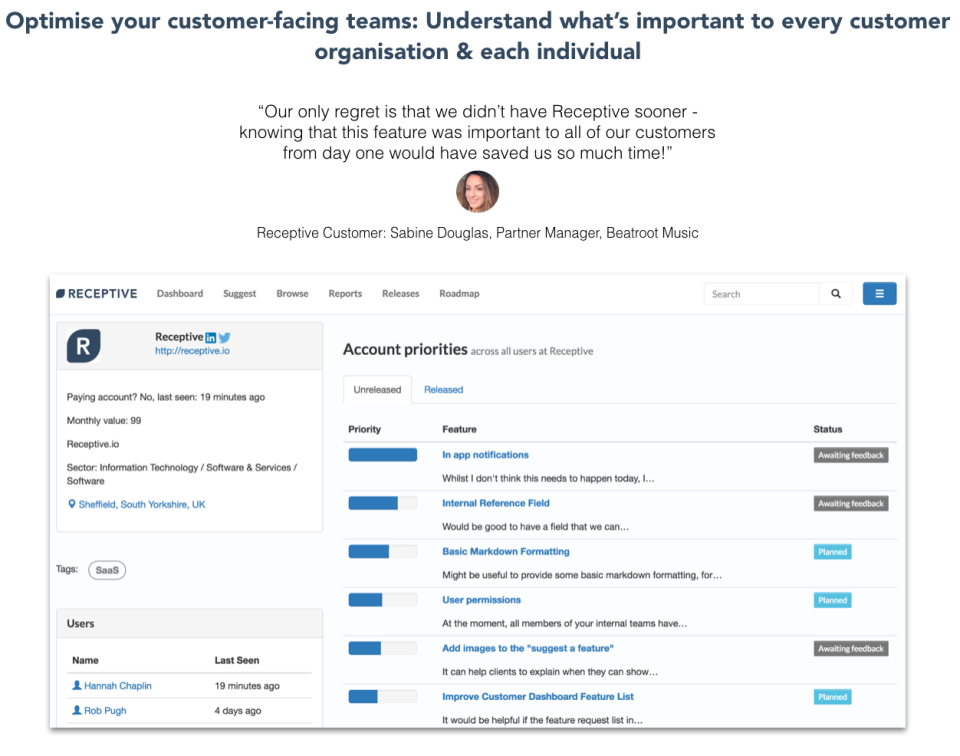This screenshot has height=756, width=960.
Task: Click Planned badge for Improve Customer Dashboard
Action: click(833, 697)
